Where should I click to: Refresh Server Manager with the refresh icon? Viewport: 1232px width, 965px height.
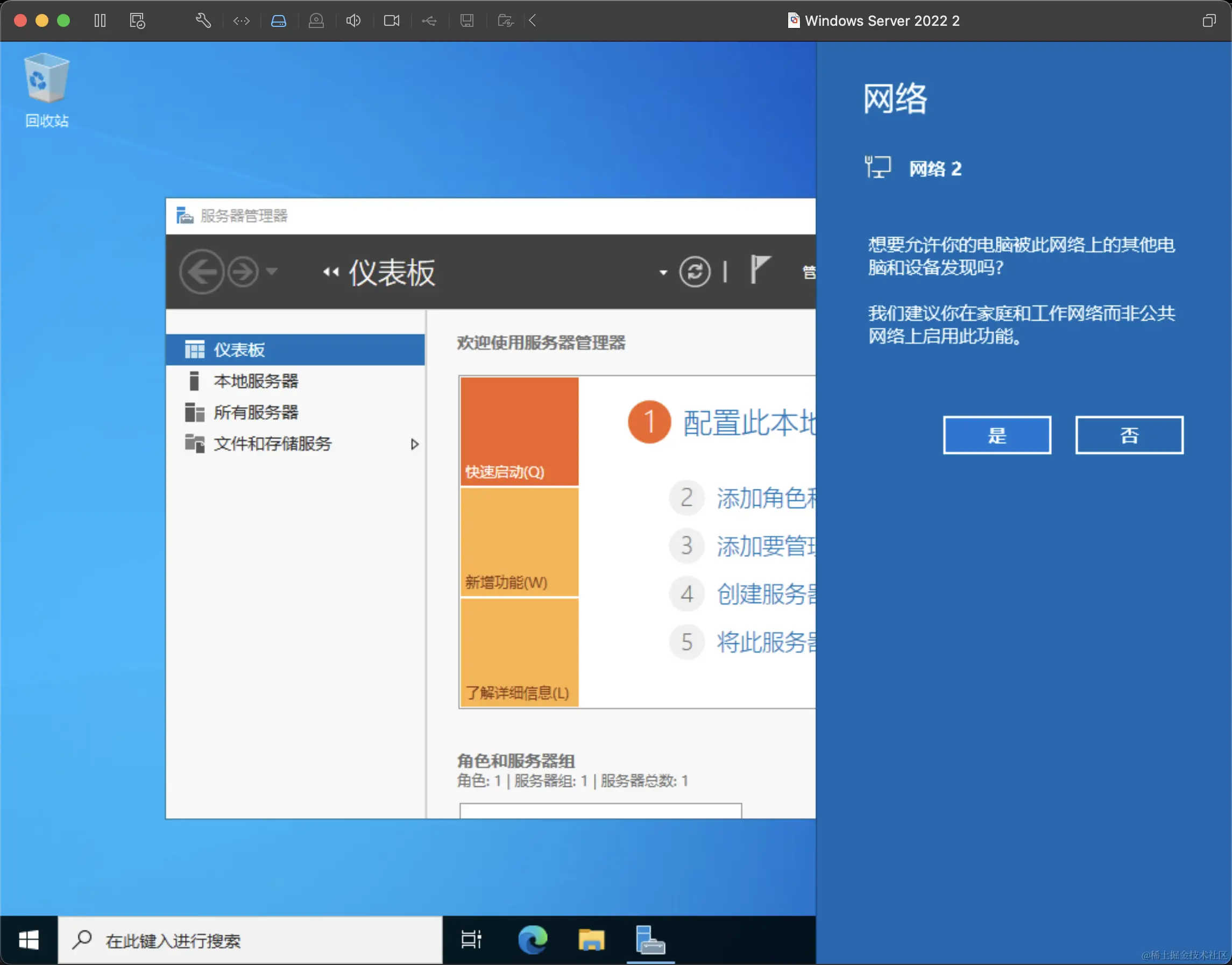pos(695,272)
